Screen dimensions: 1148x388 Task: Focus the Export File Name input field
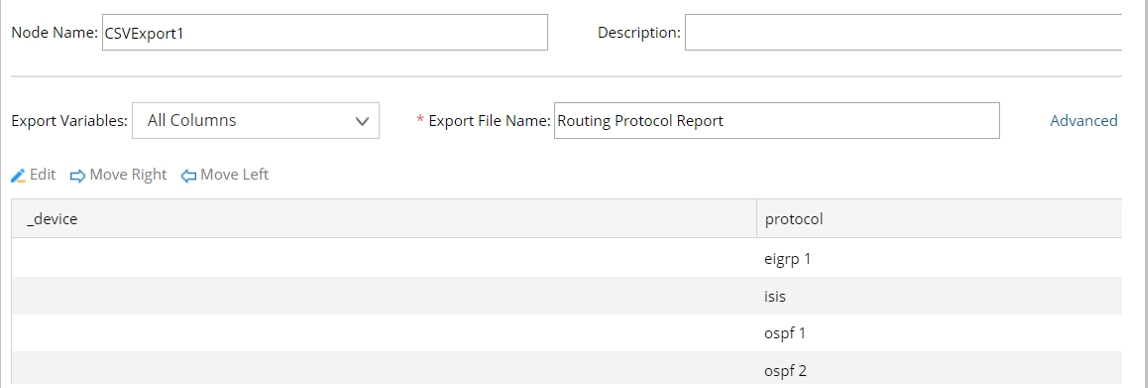tap(777, 121)
